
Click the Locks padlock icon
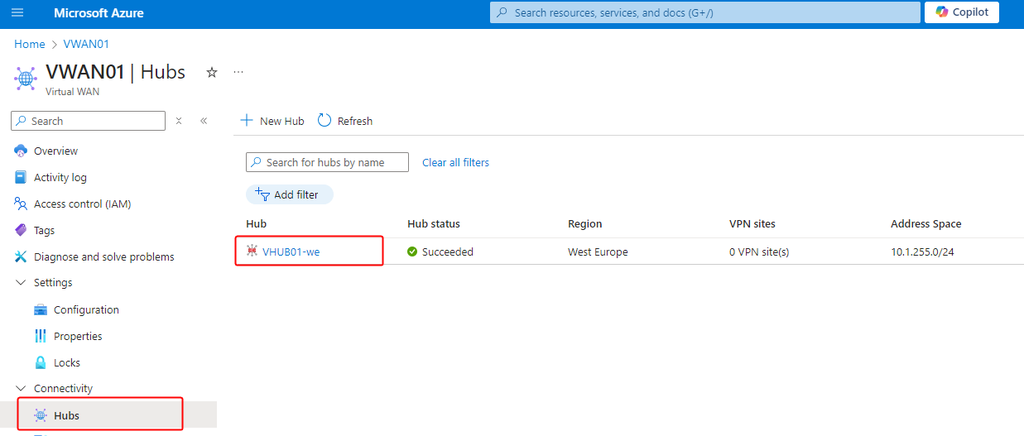pos(40,362)
